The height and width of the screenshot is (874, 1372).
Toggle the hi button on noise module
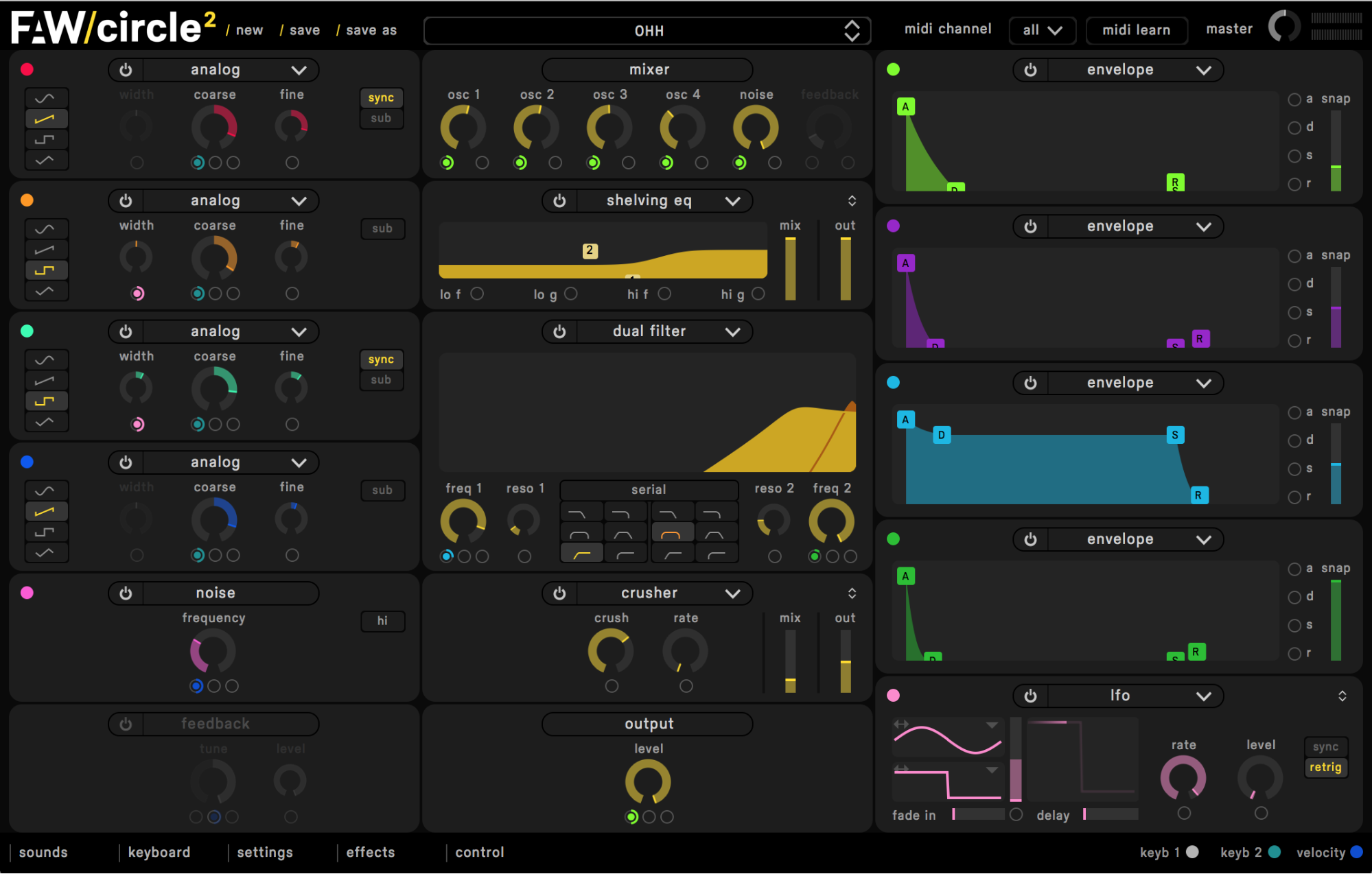pos(382,621)
